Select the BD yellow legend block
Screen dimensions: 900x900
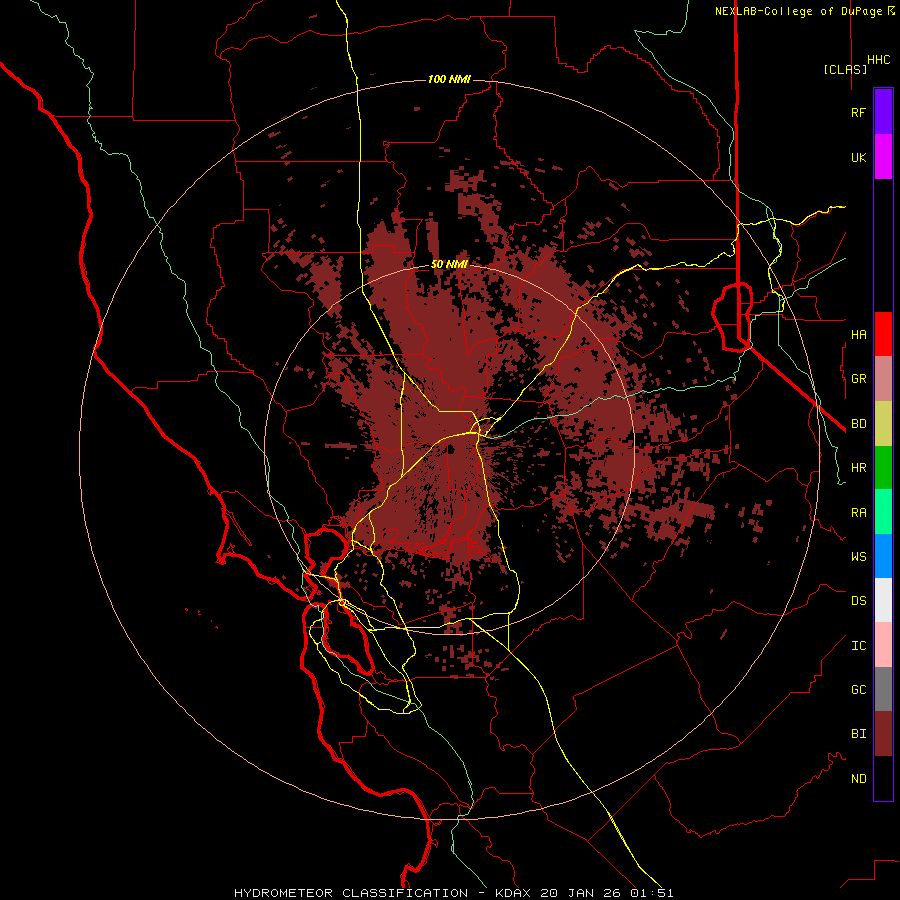coord(883,424)
